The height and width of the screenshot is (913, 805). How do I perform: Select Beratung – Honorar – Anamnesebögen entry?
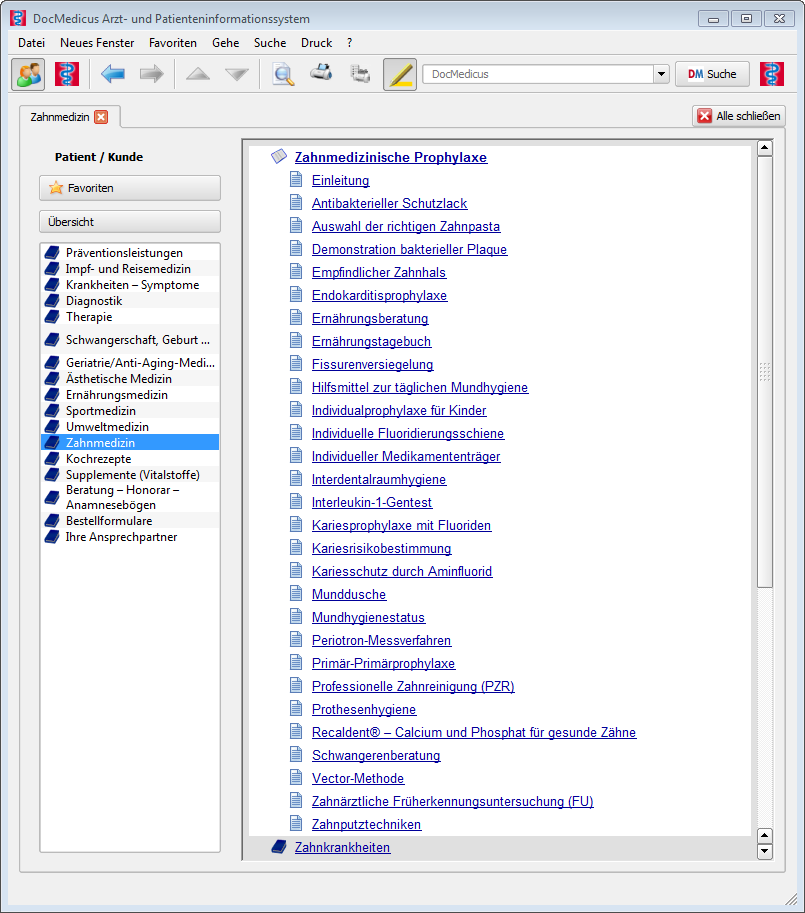[130, 497]
